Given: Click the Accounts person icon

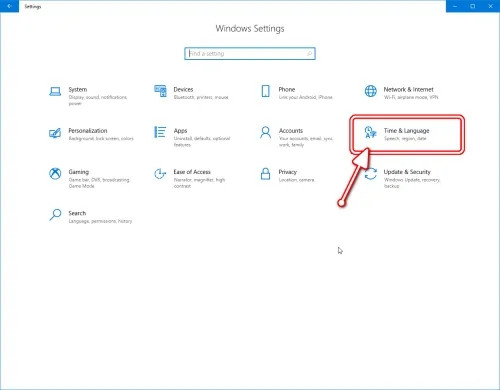Looking at the screenshot, I should (x=265, y=132).
